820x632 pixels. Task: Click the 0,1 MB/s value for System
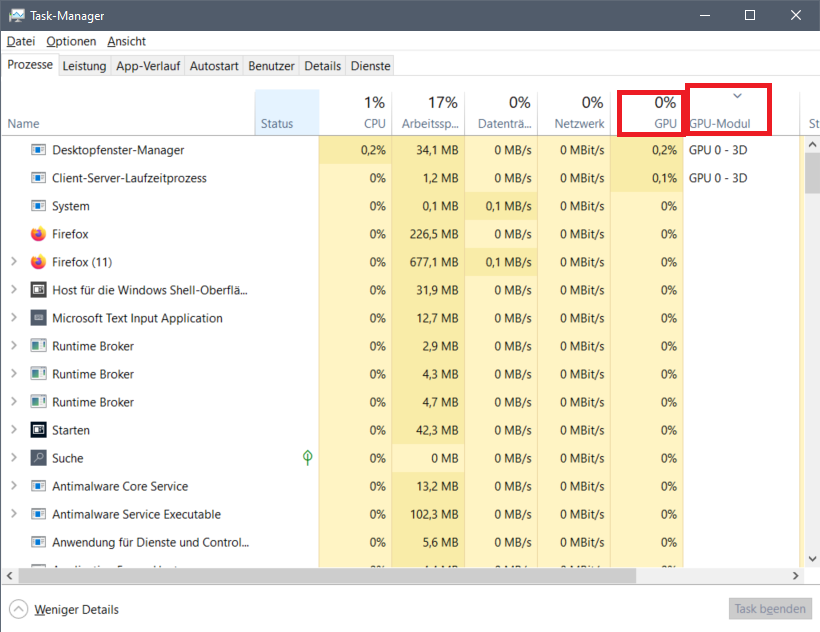[x=508, y=206]
